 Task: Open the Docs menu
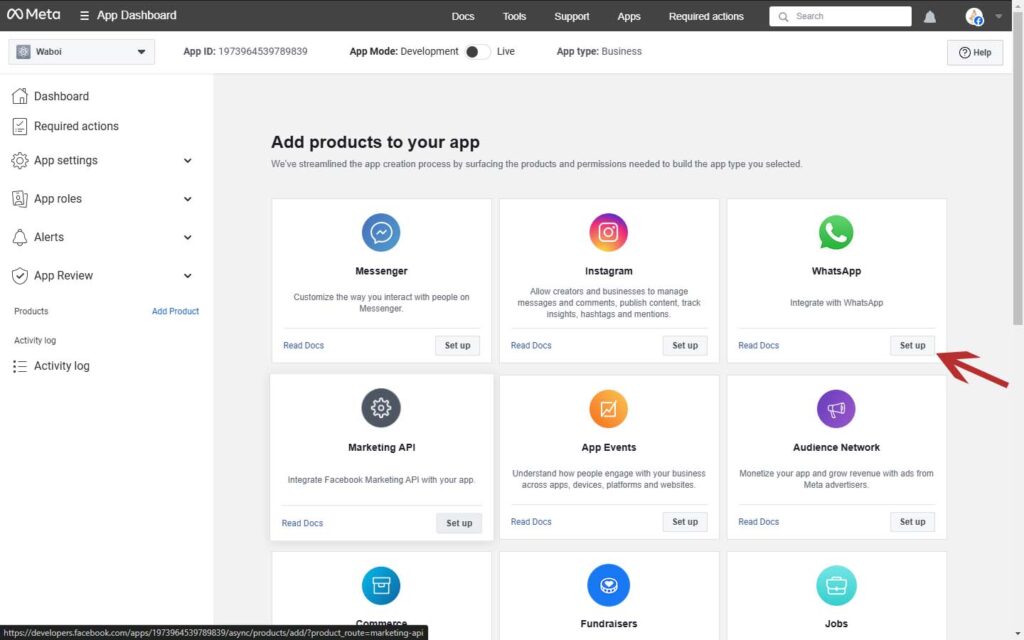pyautogui.click(x=462, y=16)
